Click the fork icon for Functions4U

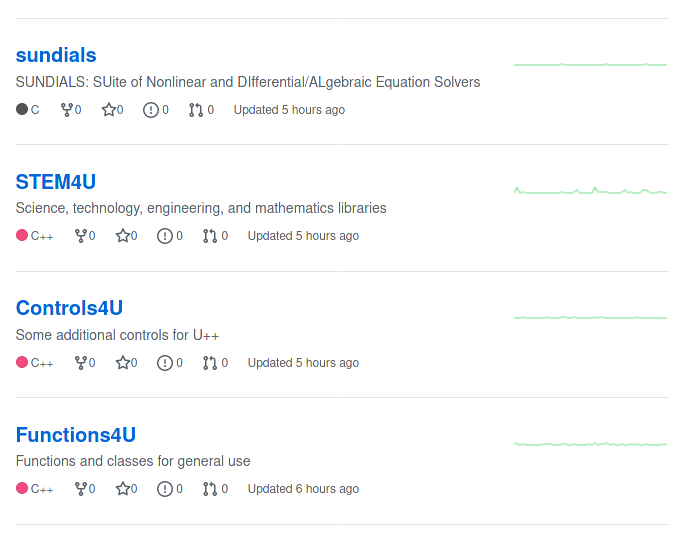pyautogui.click(x=81, y=489)
